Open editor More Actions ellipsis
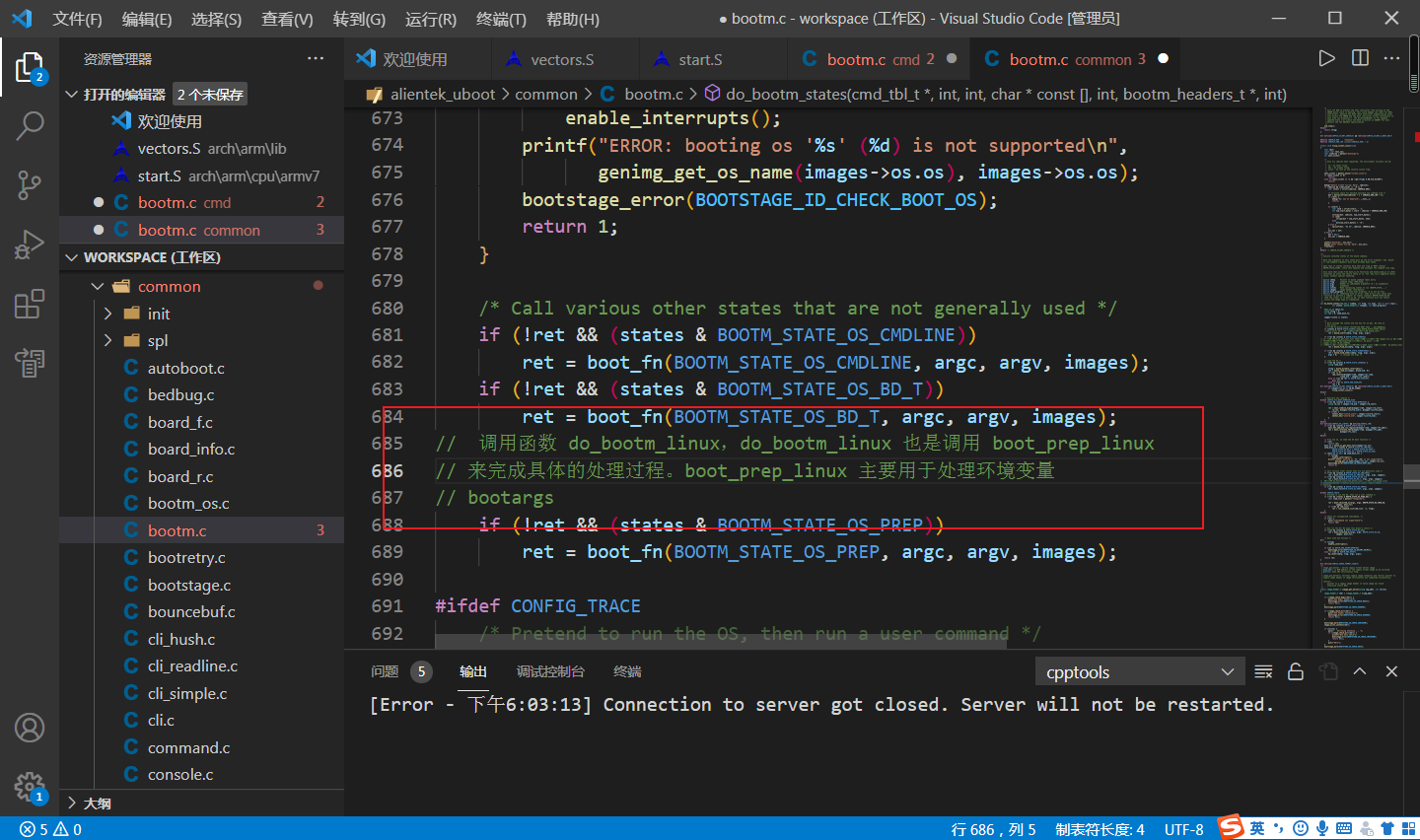This screenshot has height=840, width=1420. coord(1391,58)
